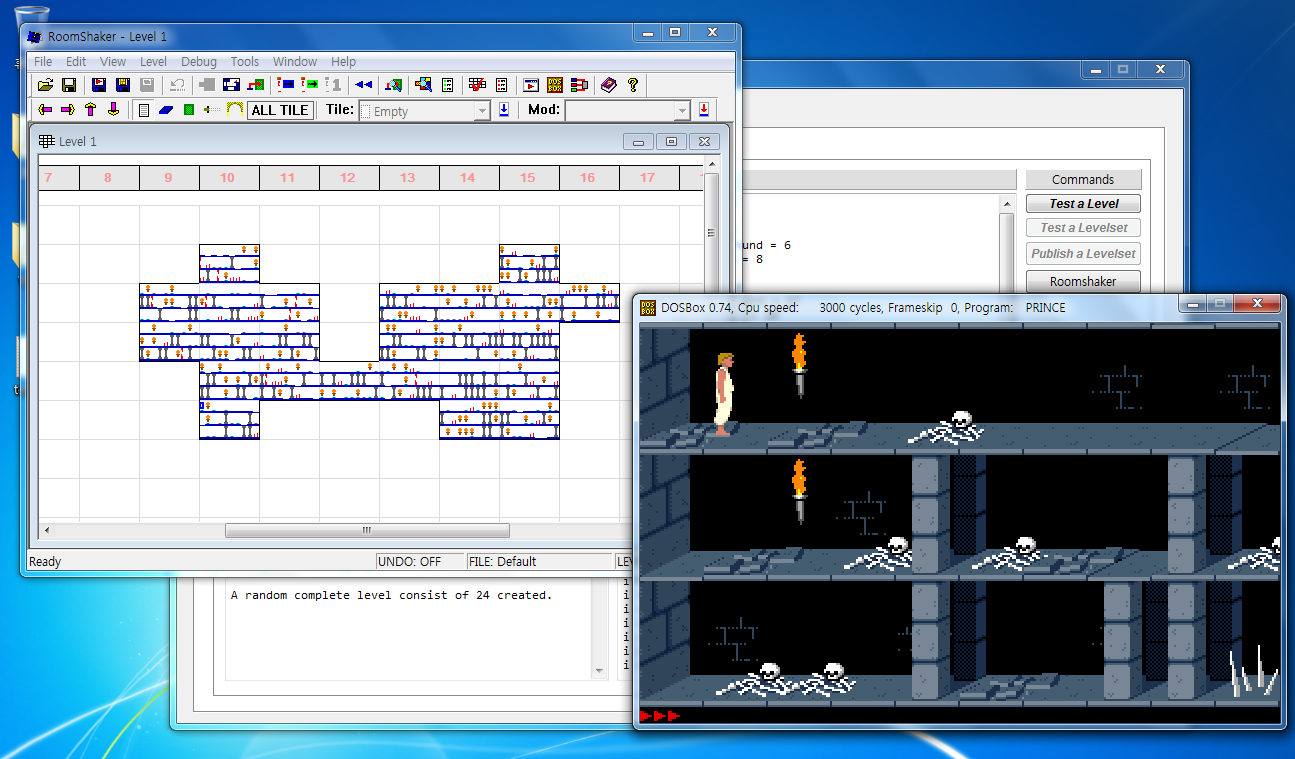Viewport: 1295px width, 759px height.
Task: Click the plain floppy disk save icon
Action: (x=69, y=85)
